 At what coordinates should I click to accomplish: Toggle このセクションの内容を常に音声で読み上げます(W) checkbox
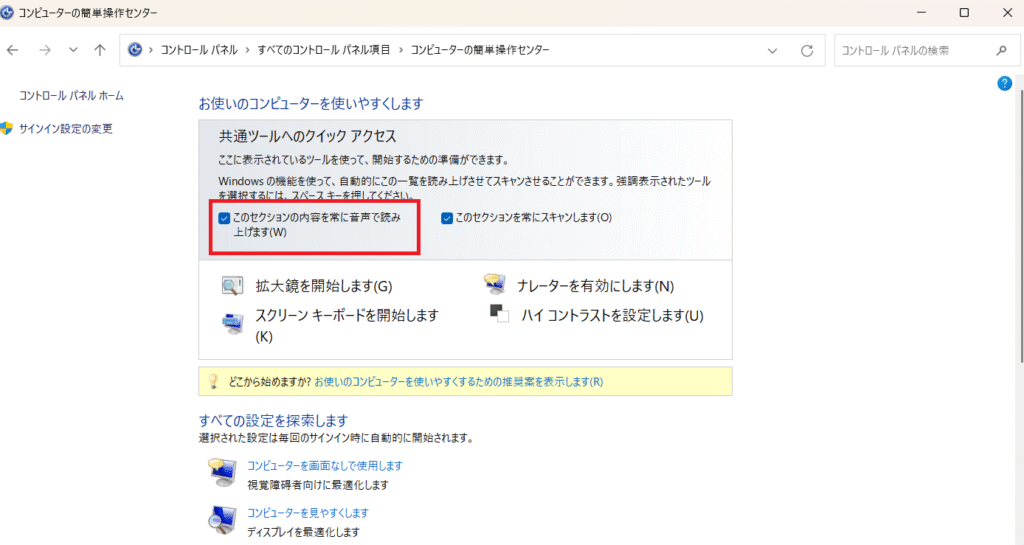[224, 218]
